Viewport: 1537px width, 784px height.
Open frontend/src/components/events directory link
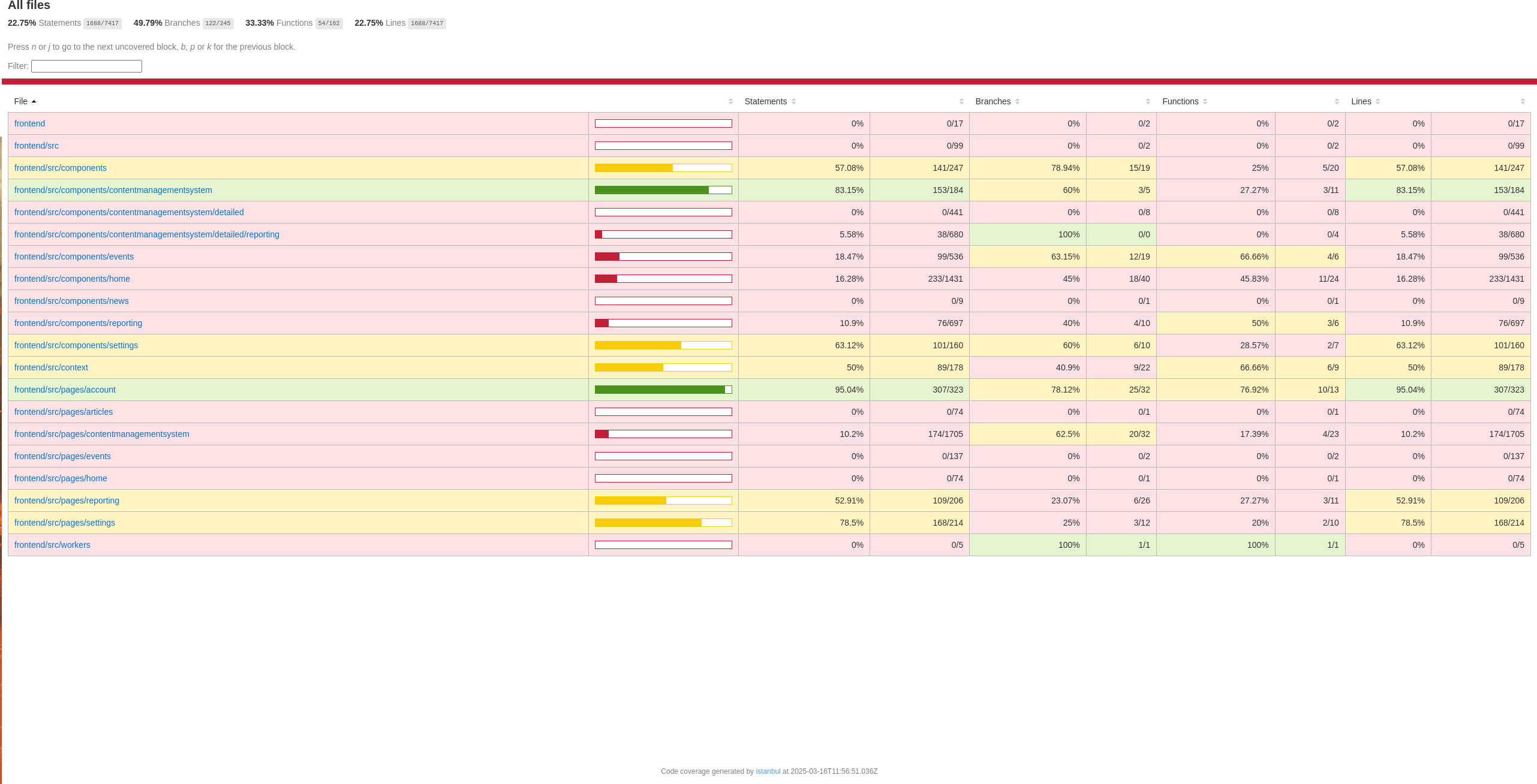point(74,257)
